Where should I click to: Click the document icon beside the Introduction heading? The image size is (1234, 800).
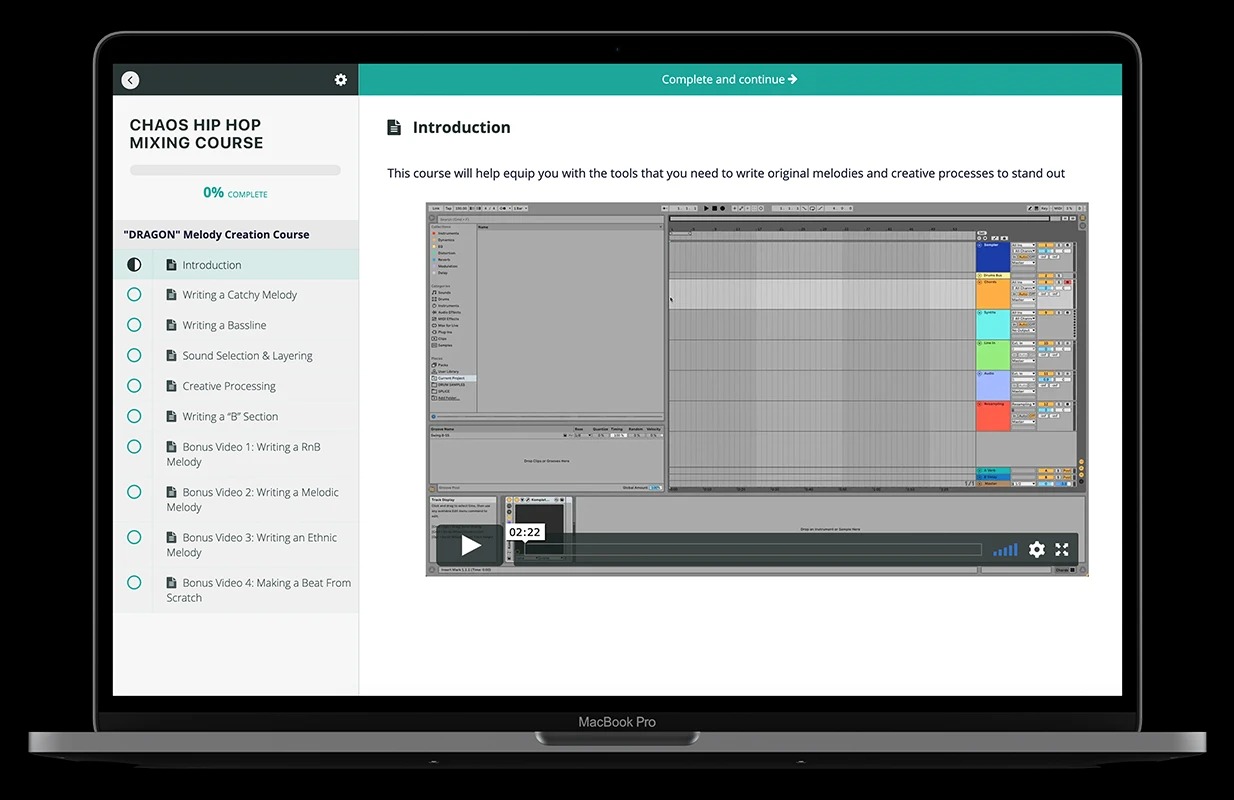[394, 128]
